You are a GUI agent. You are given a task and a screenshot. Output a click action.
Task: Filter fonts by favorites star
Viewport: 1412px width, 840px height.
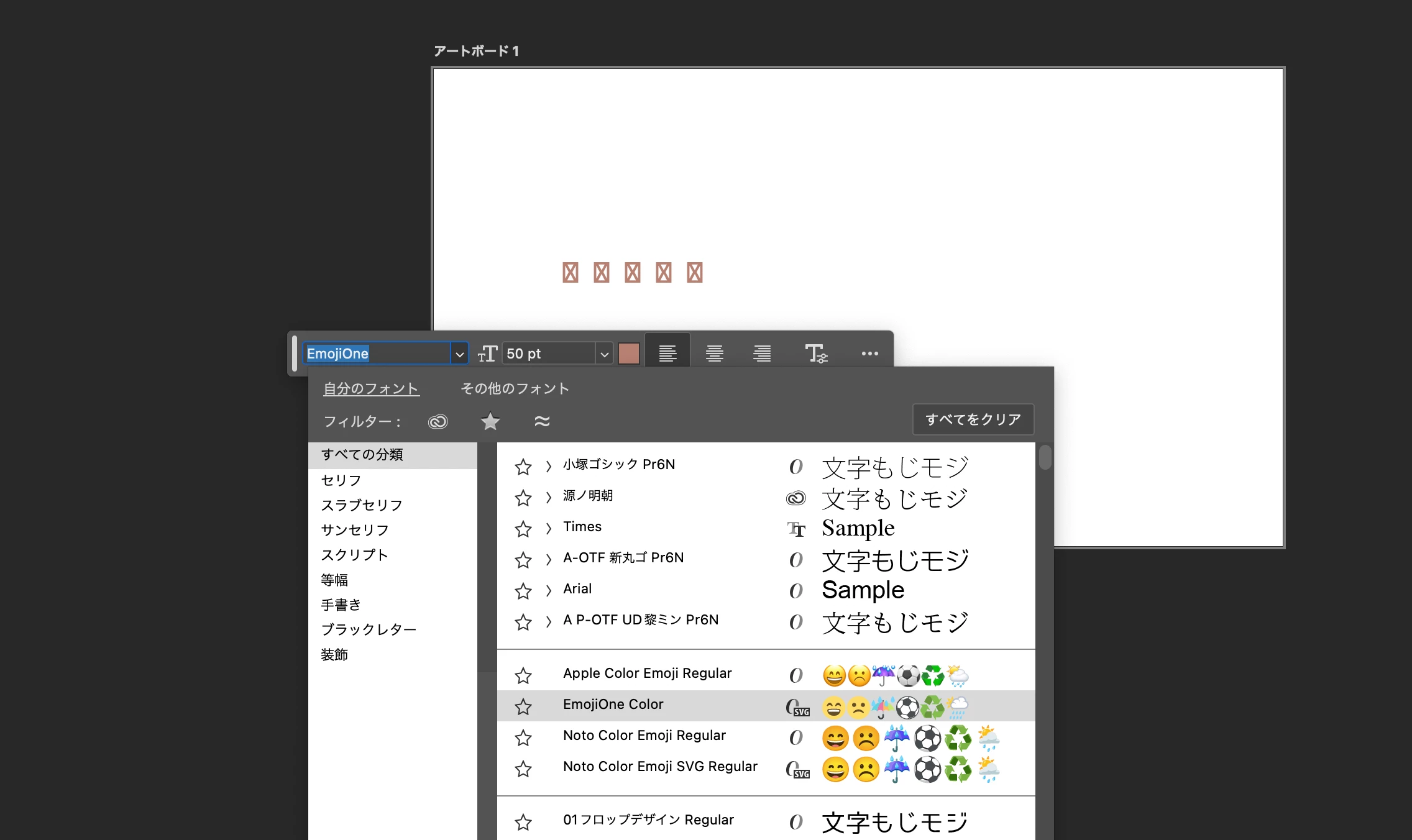490,422
